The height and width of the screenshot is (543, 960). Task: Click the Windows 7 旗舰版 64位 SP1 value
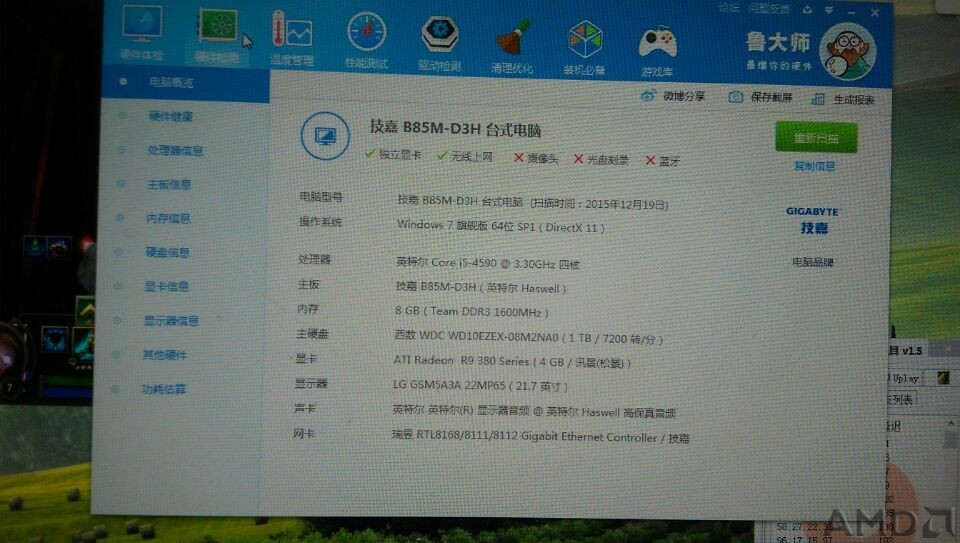[x=501, y=226]
